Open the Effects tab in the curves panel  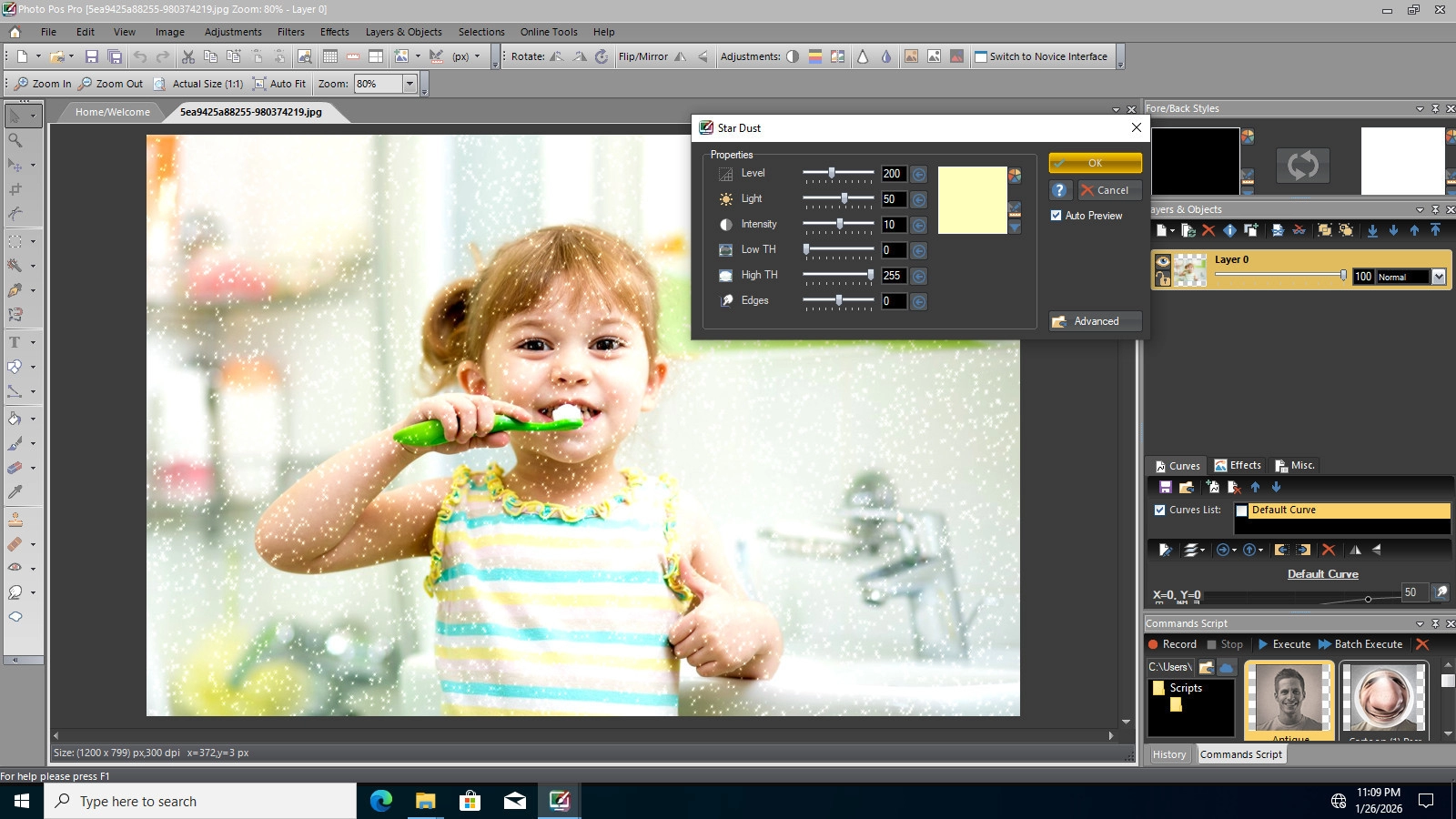1238,465
